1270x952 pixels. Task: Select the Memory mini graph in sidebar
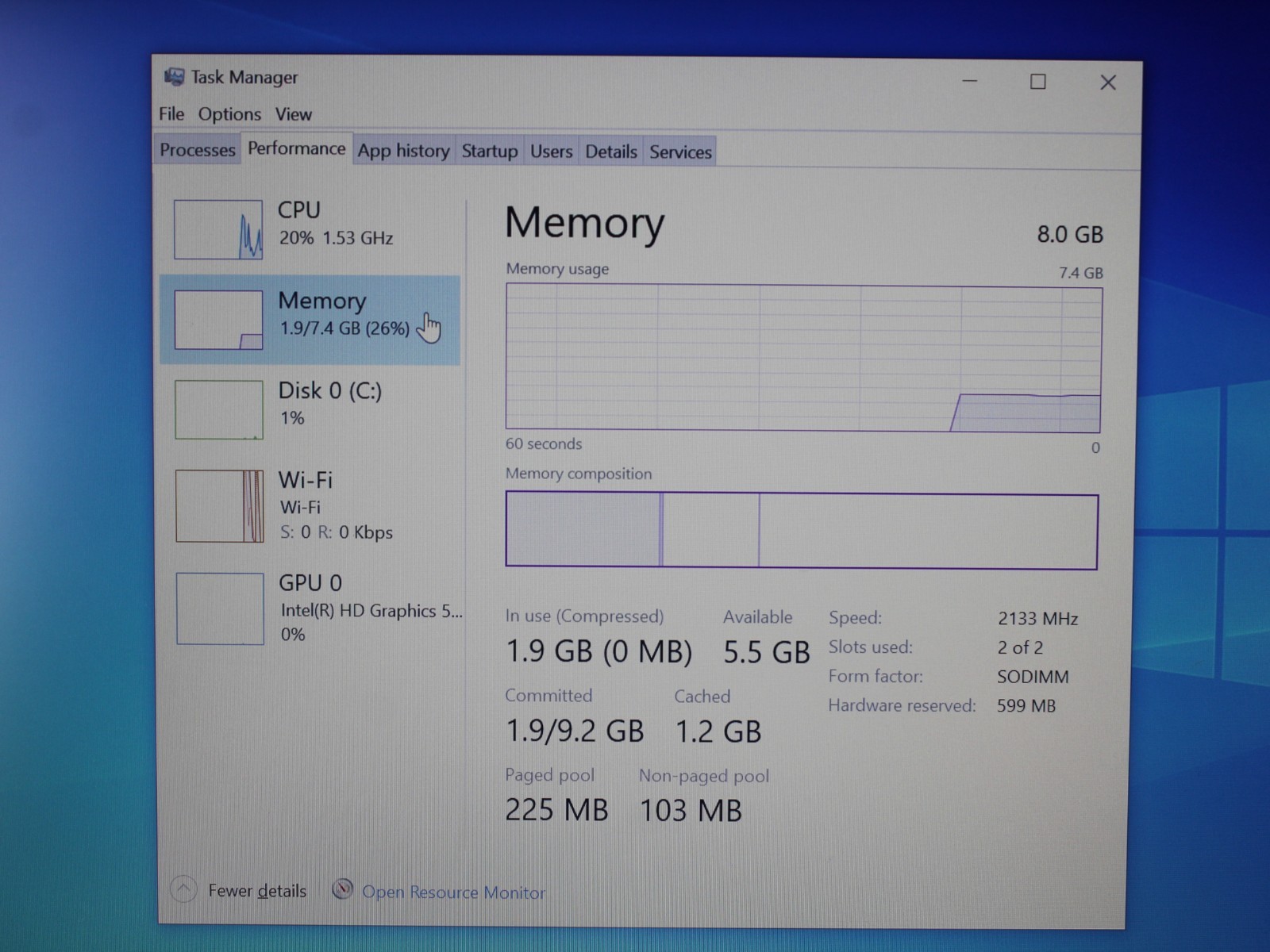(218, 320)
